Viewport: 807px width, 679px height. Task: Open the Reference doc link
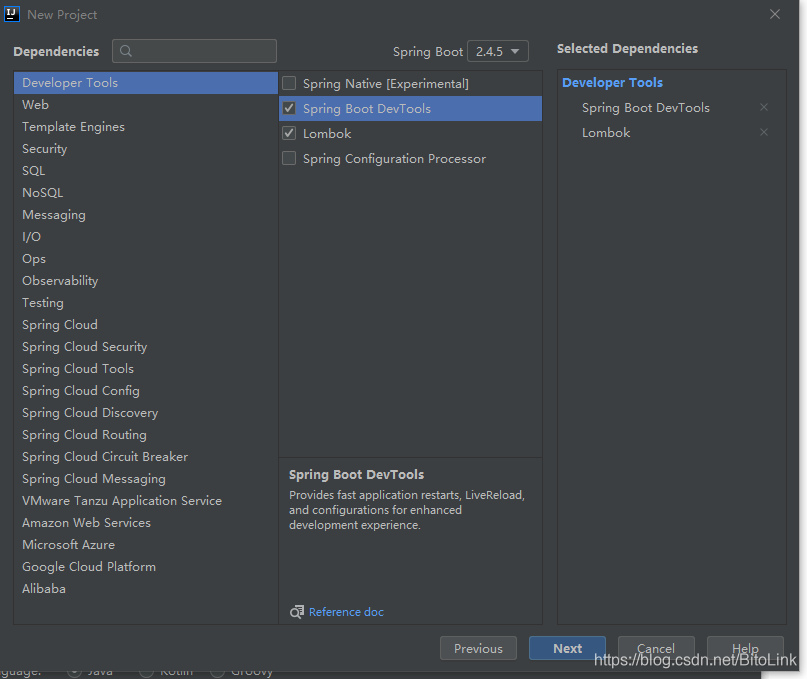(x=346, y=612)
